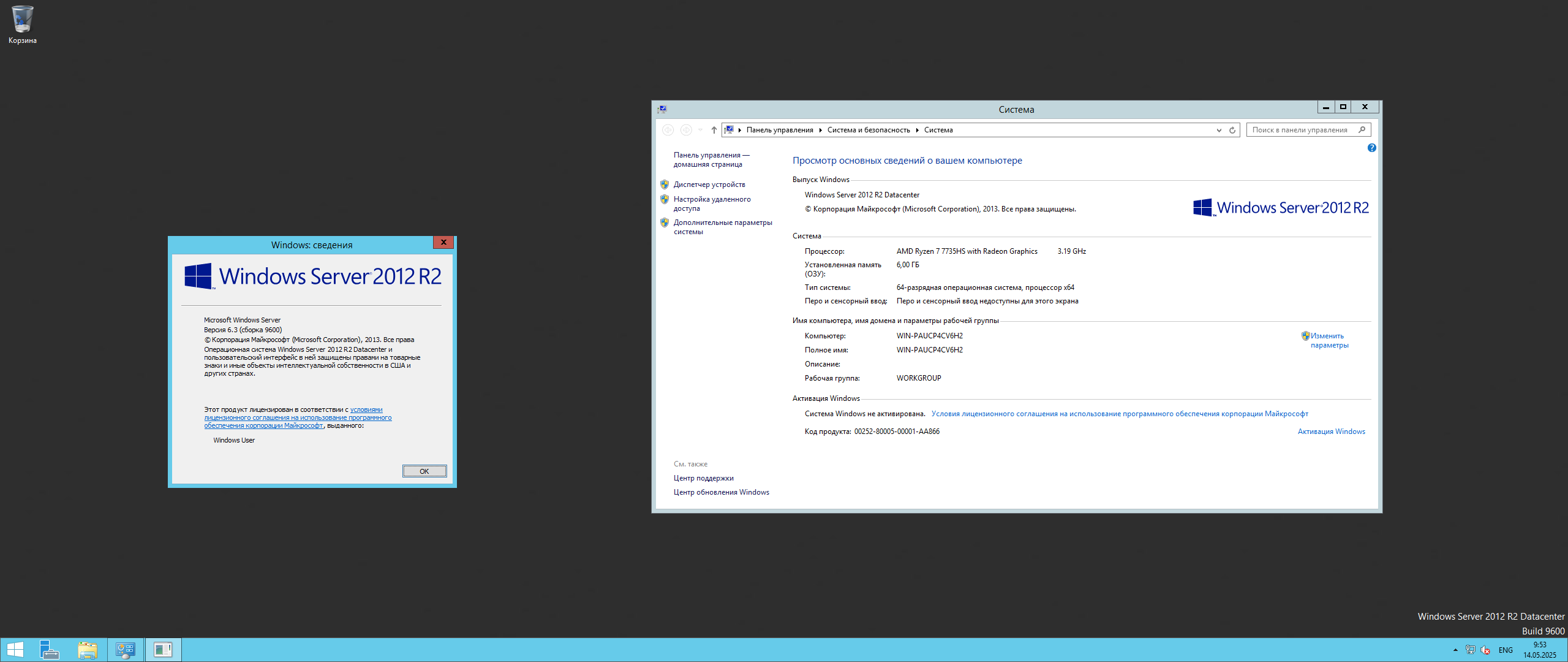
Task: Switch to the winver taskbar item
Action: (x=163, y=650)
